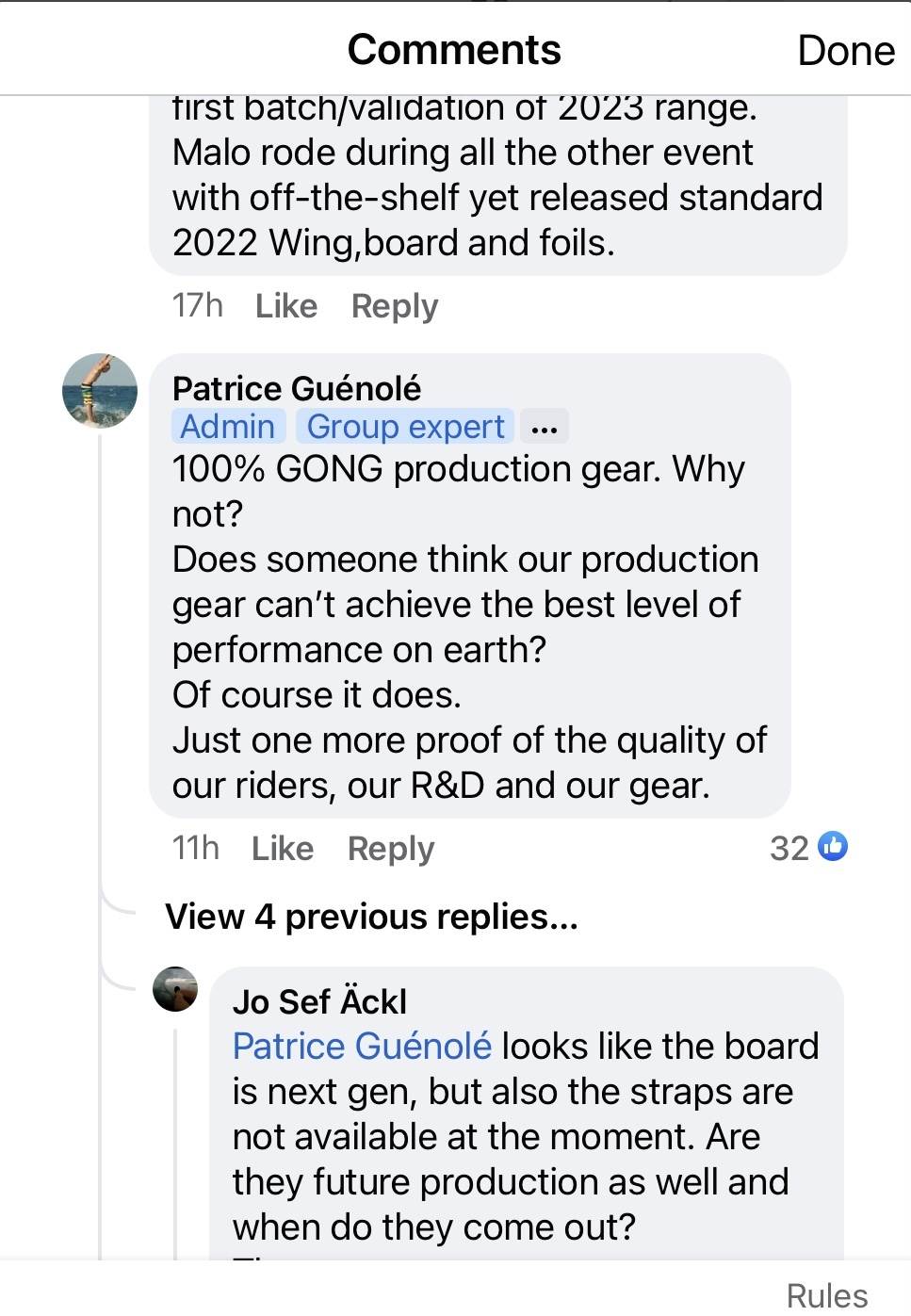The height and width of the screenshot is (1316, 911).
Task: Expand View 4 previous replies
Action: [371, 917]
